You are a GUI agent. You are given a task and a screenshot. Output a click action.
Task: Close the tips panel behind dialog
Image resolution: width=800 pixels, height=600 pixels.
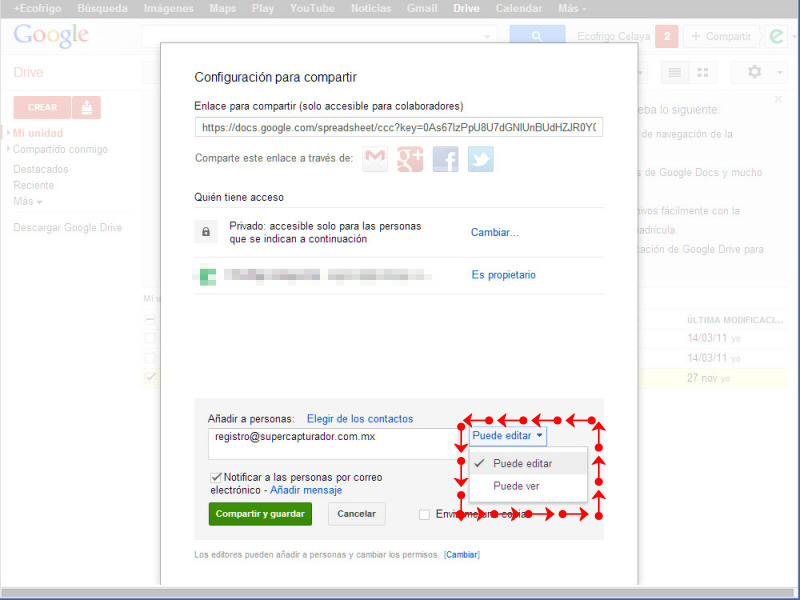[778, 99]
